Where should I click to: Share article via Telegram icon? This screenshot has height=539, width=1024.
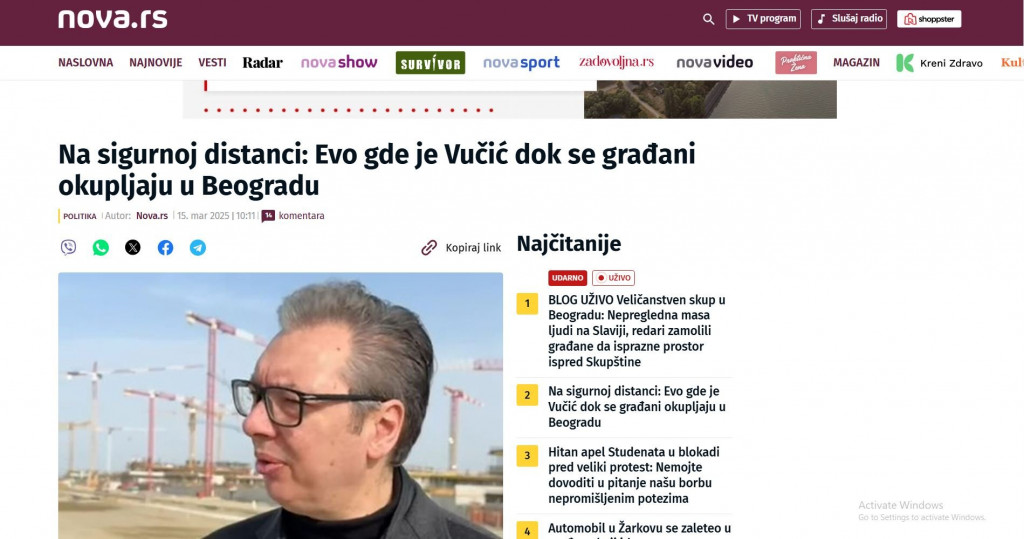(198, 248)
